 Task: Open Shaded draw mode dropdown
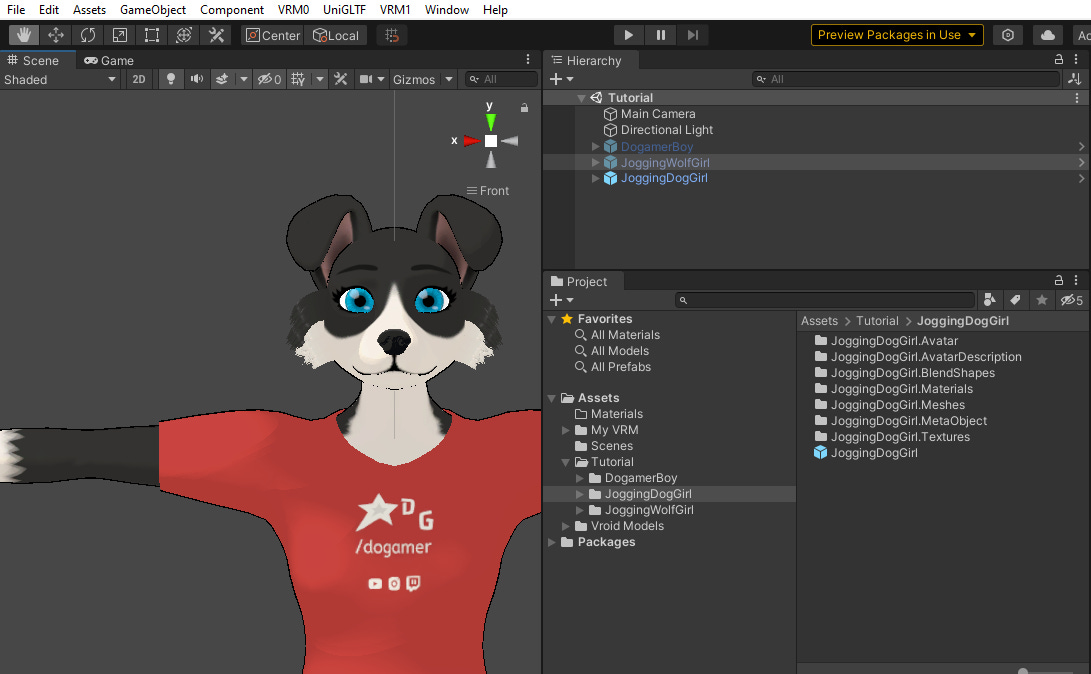tap(60, 79)
